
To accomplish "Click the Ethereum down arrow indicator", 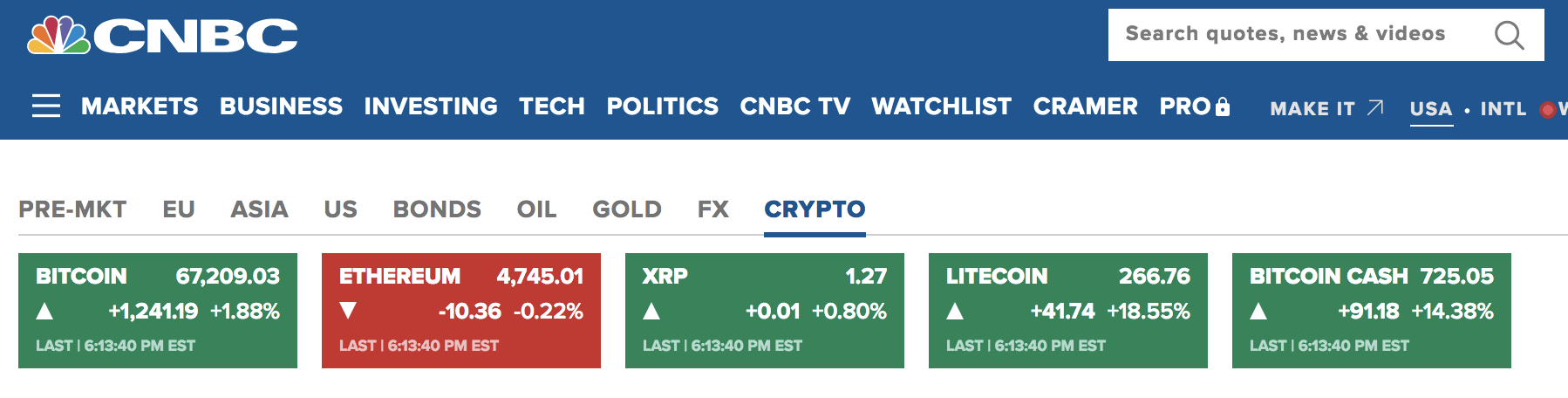I will 349,311.
